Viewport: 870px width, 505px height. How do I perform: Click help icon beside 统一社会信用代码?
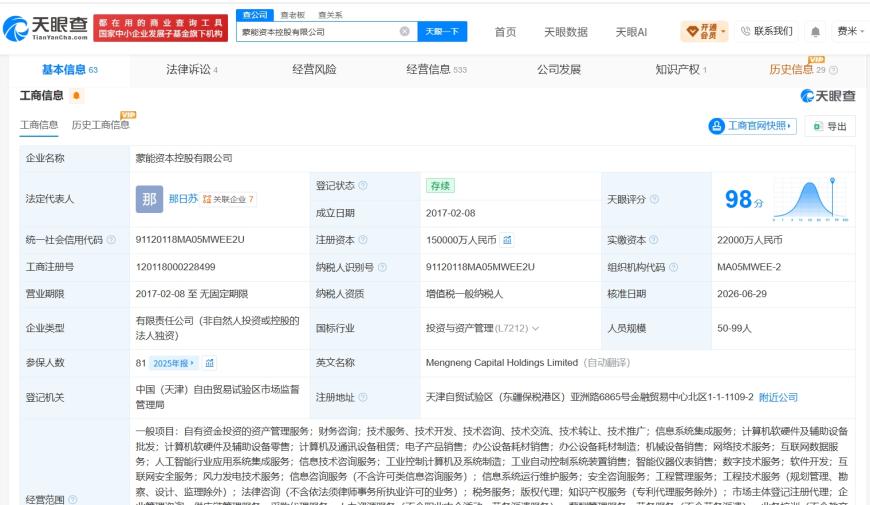pos(111,240)
